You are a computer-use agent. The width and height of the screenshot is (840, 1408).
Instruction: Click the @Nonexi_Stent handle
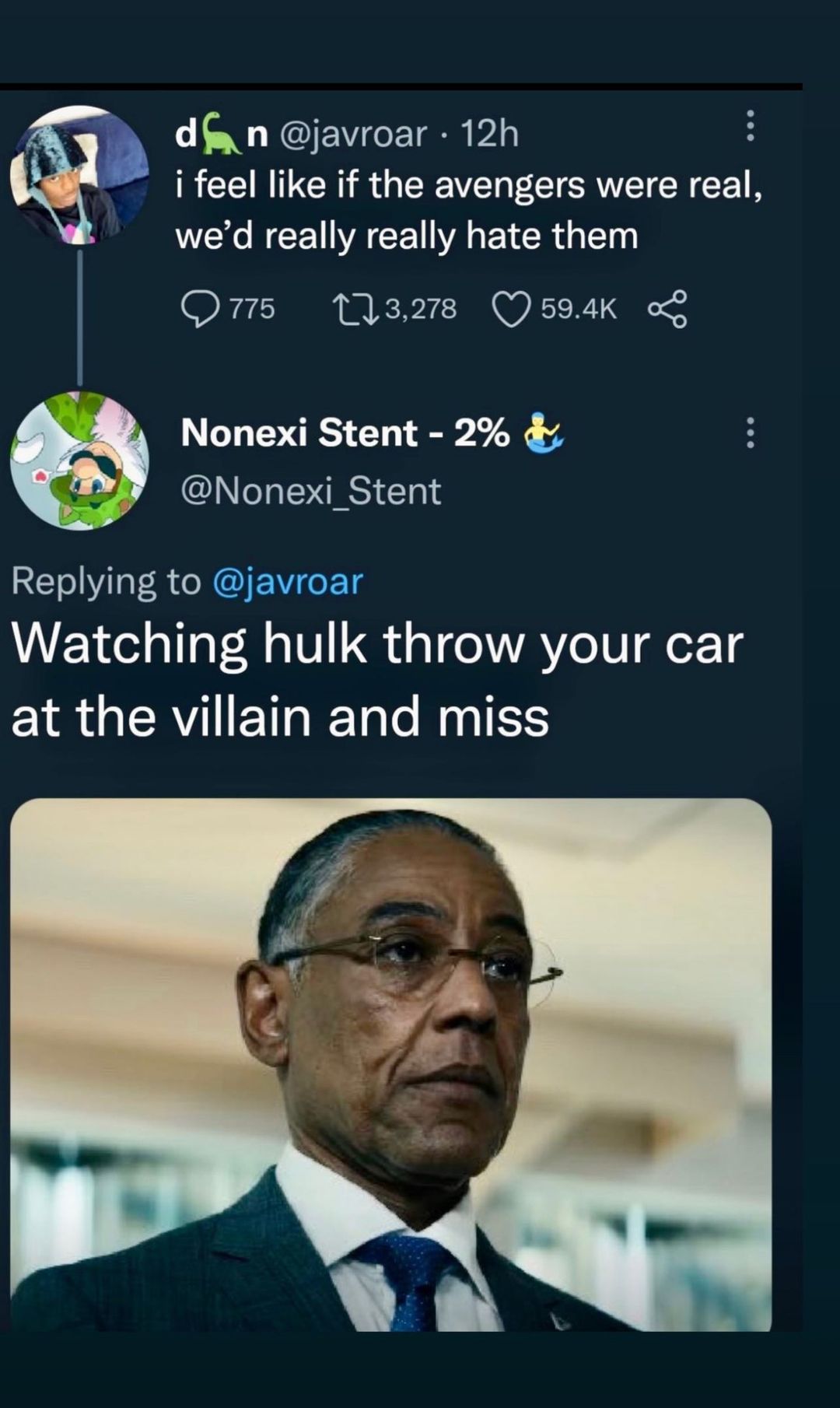tap(310, 492)
